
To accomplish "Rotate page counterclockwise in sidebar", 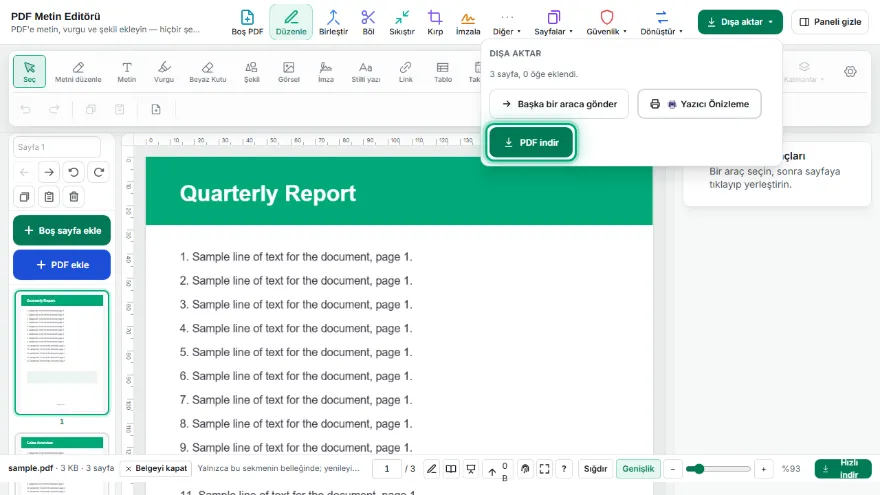I will 74,172.
